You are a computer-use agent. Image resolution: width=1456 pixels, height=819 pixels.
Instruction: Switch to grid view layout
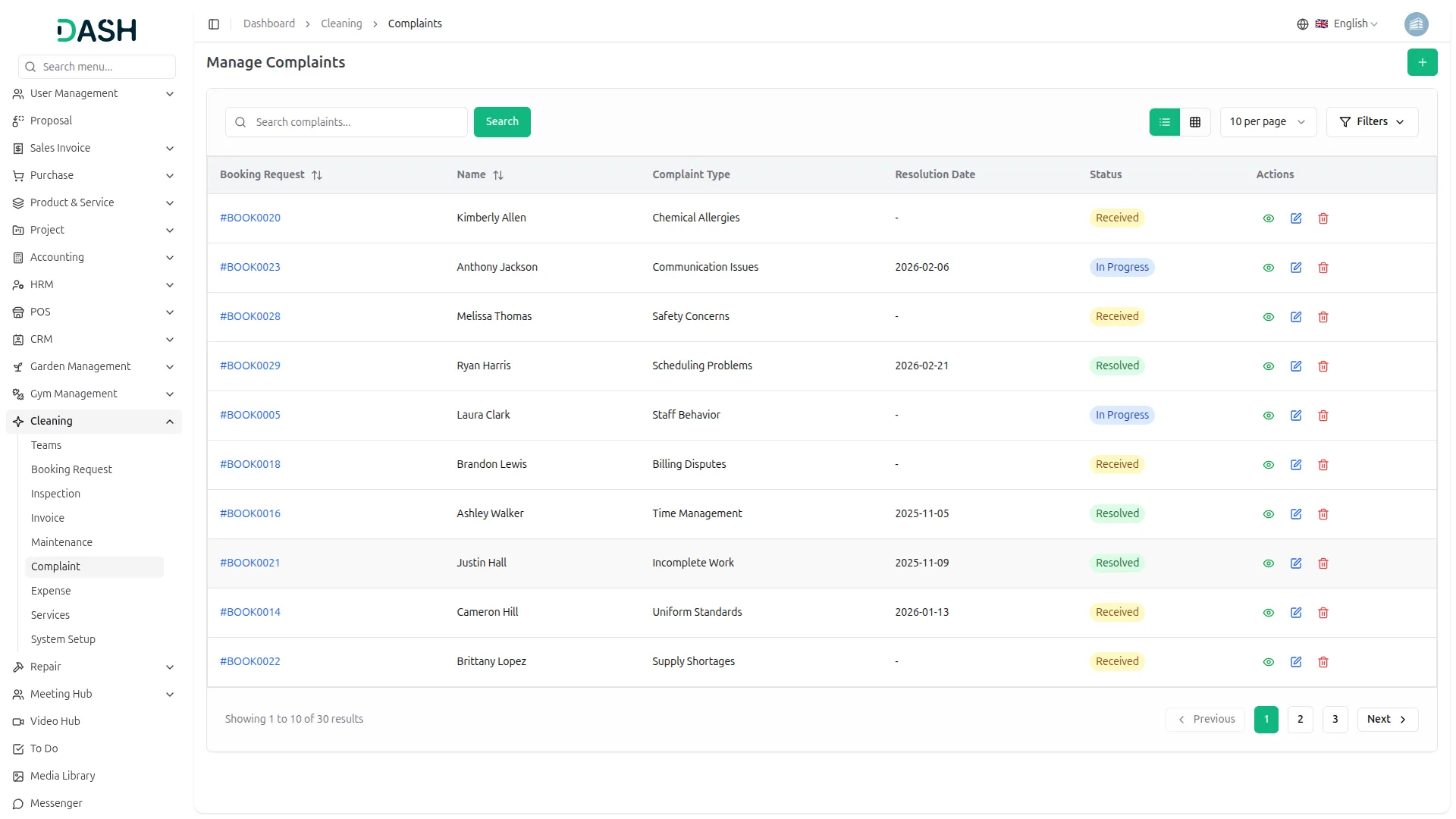coord(1195,122)
